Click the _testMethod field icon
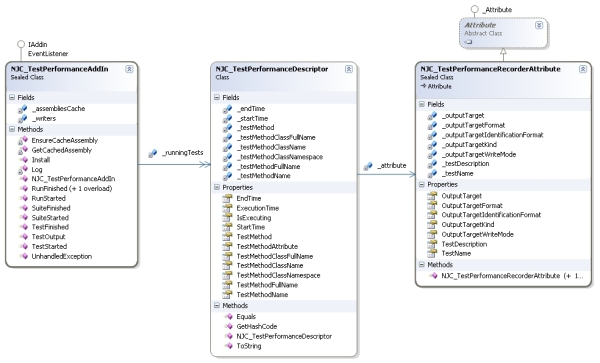This screenshot has height=363, width=600. point(227,128)
